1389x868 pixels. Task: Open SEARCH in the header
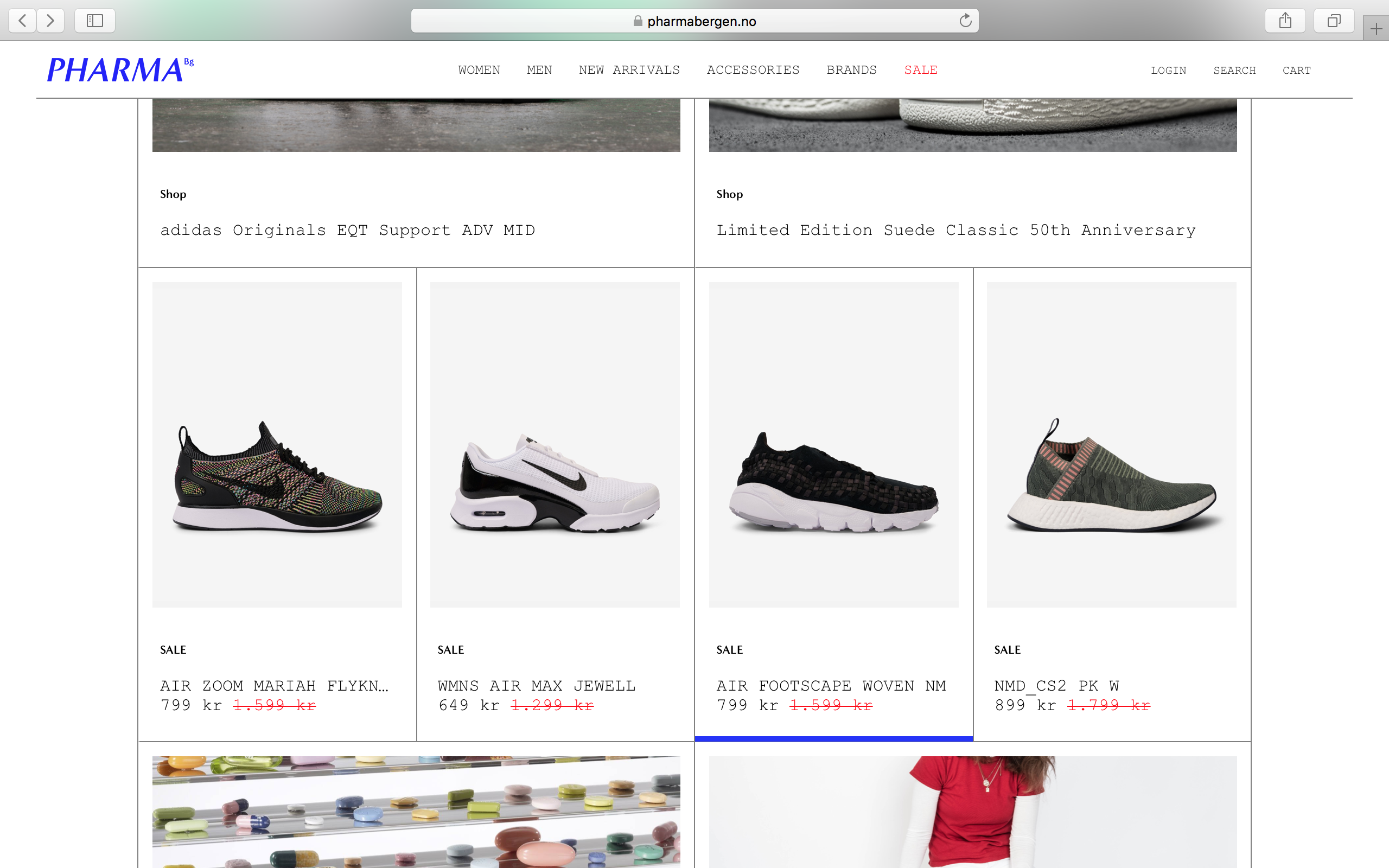[x=1234, y=71]
